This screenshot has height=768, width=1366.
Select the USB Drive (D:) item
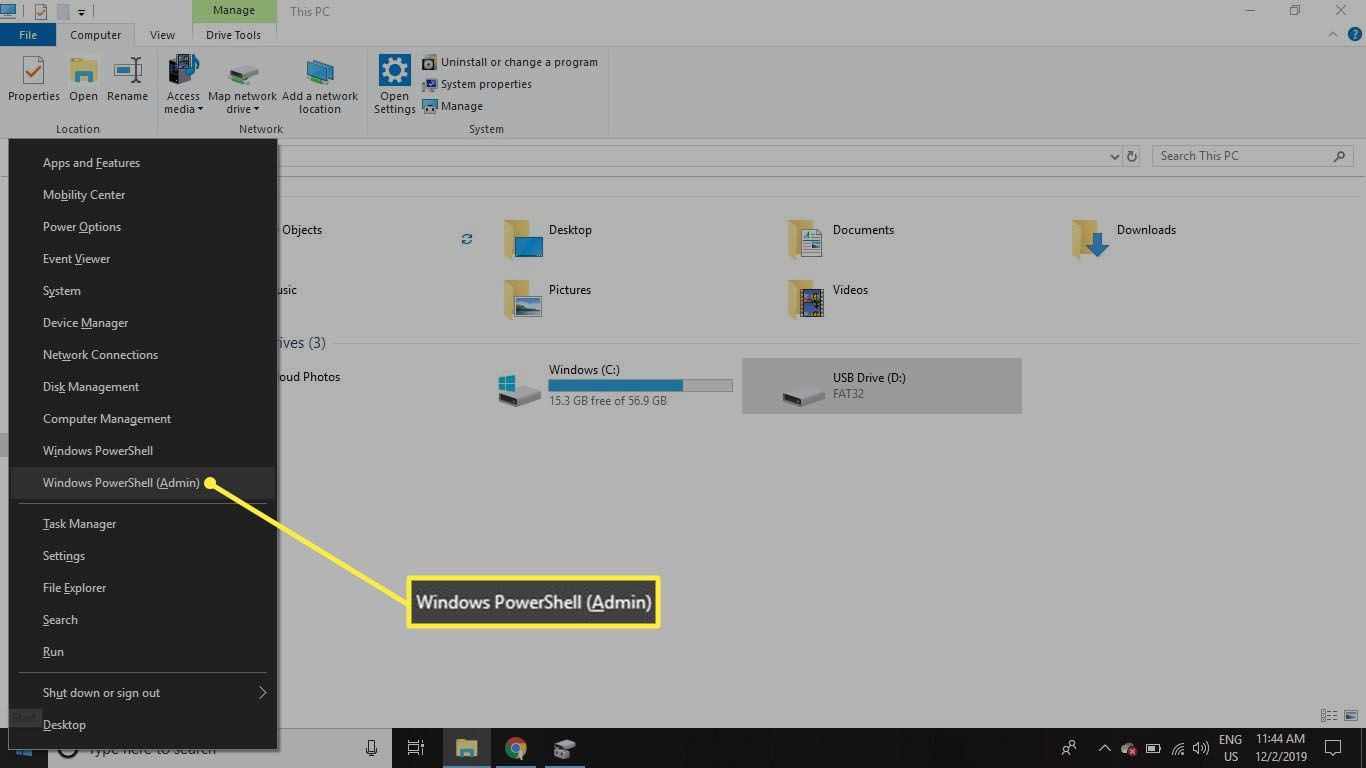pos(881,386)
